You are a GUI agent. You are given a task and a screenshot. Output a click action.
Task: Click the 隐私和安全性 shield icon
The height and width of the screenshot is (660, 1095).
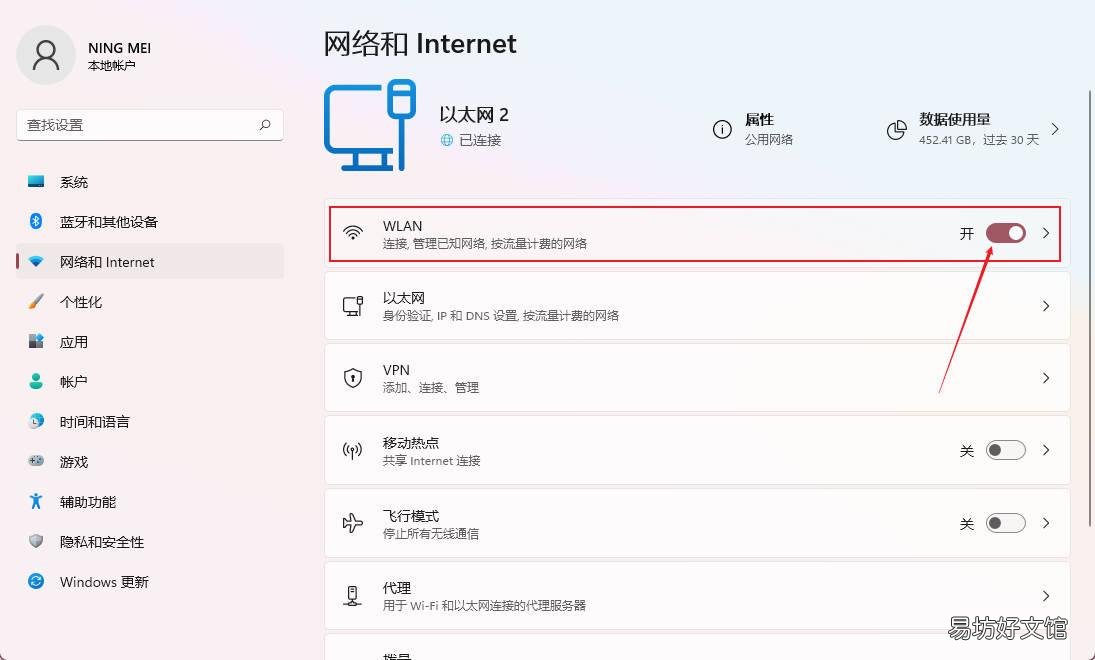pyautogui.click(x=36, y=541)
